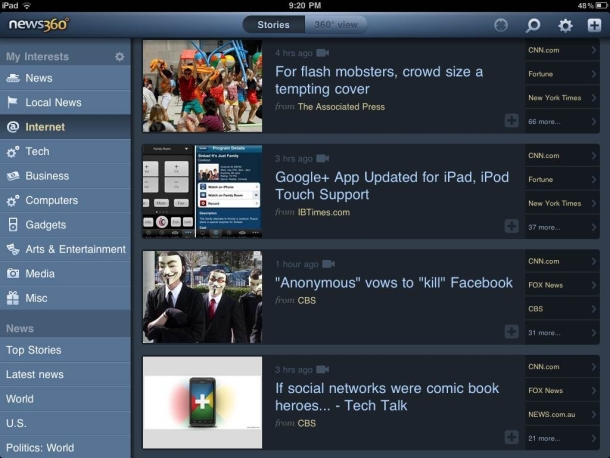Select Arts & Entertainment interest
The image size is (610, 458).
(x=65, y=249)
